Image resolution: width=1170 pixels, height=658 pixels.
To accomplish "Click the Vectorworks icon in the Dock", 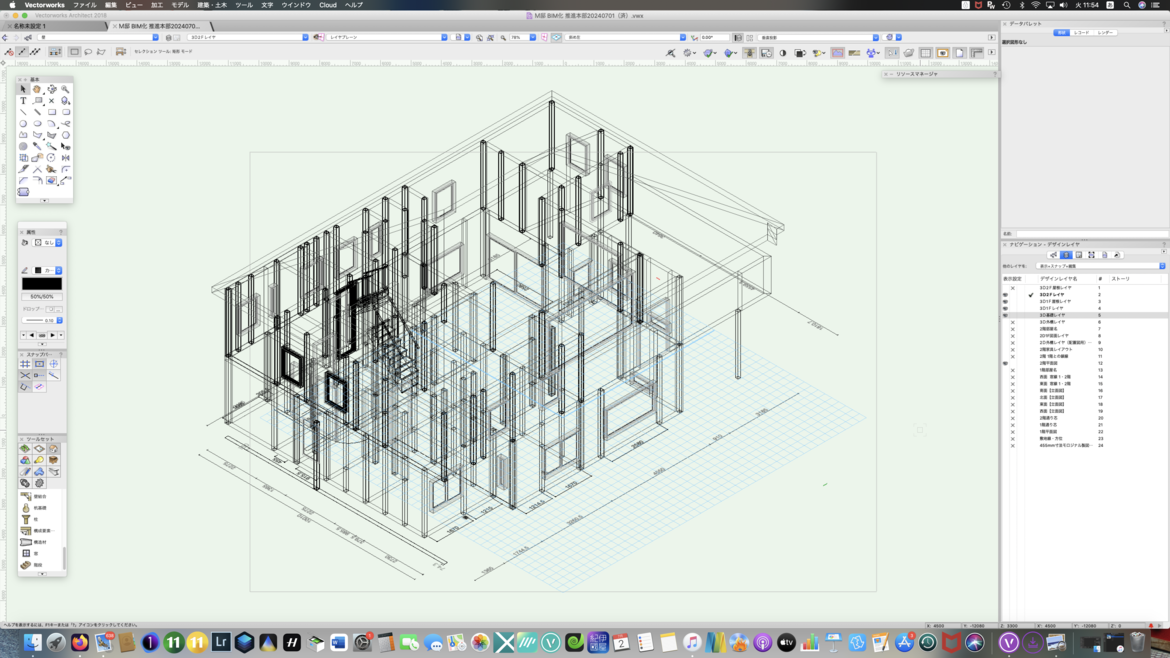I will pyautogui.click(x=1008, y=643).
